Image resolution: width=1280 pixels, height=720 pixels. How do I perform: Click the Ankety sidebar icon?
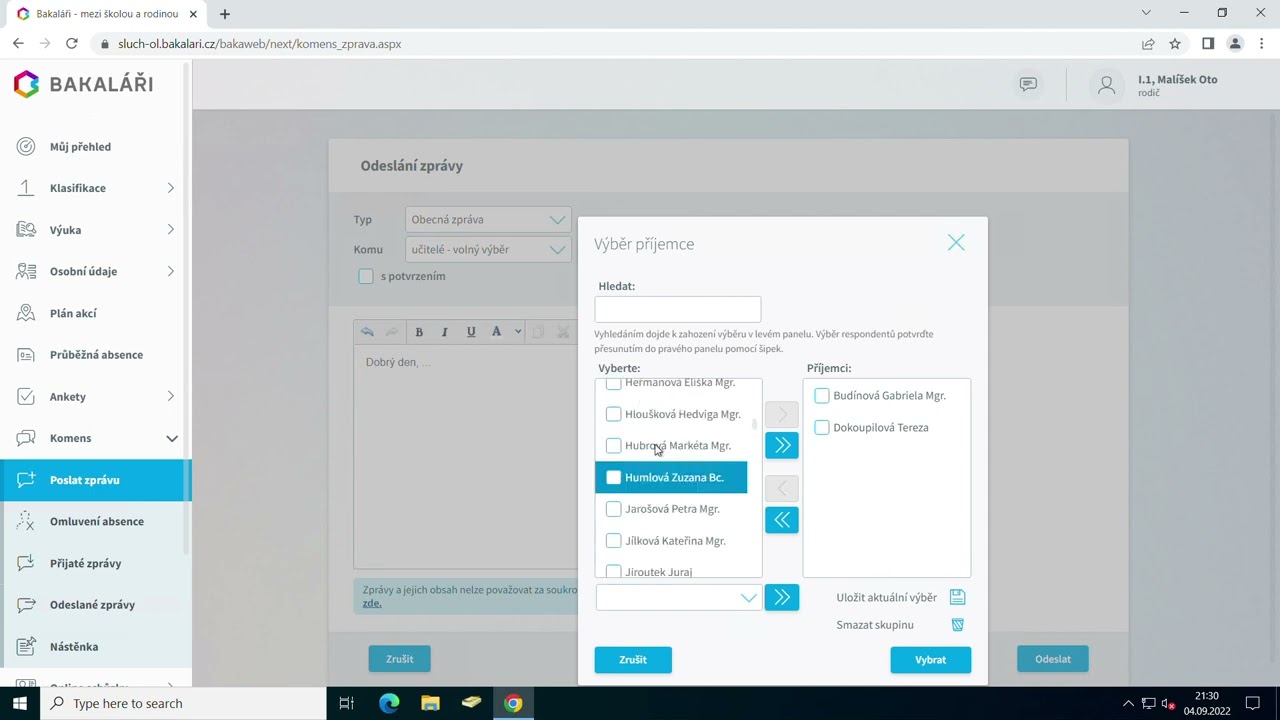tap(26, 397)
